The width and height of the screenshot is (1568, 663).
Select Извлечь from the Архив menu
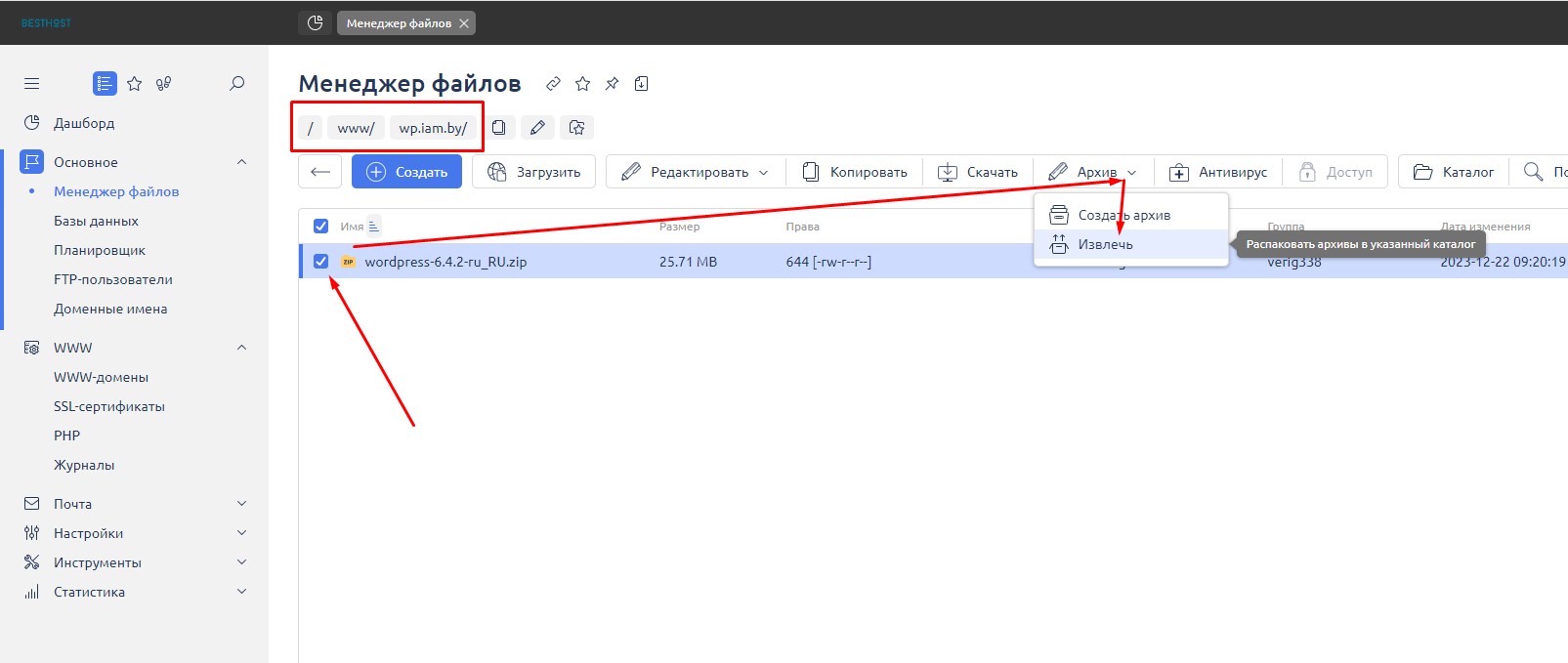pyautogui.click(x=1105, y=245)
